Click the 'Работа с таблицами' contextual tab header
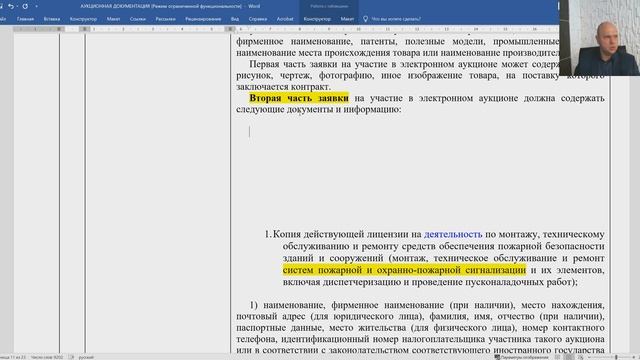640x360 pixels. [329, 6]
